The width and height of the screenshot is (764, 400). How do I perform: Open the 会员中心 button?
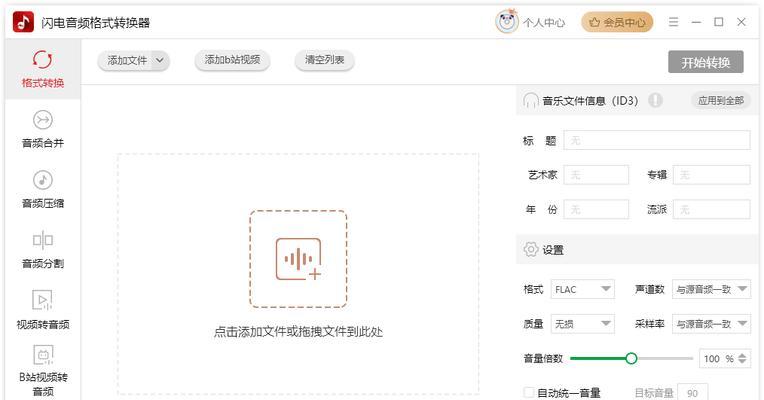[x=617, y=22]
